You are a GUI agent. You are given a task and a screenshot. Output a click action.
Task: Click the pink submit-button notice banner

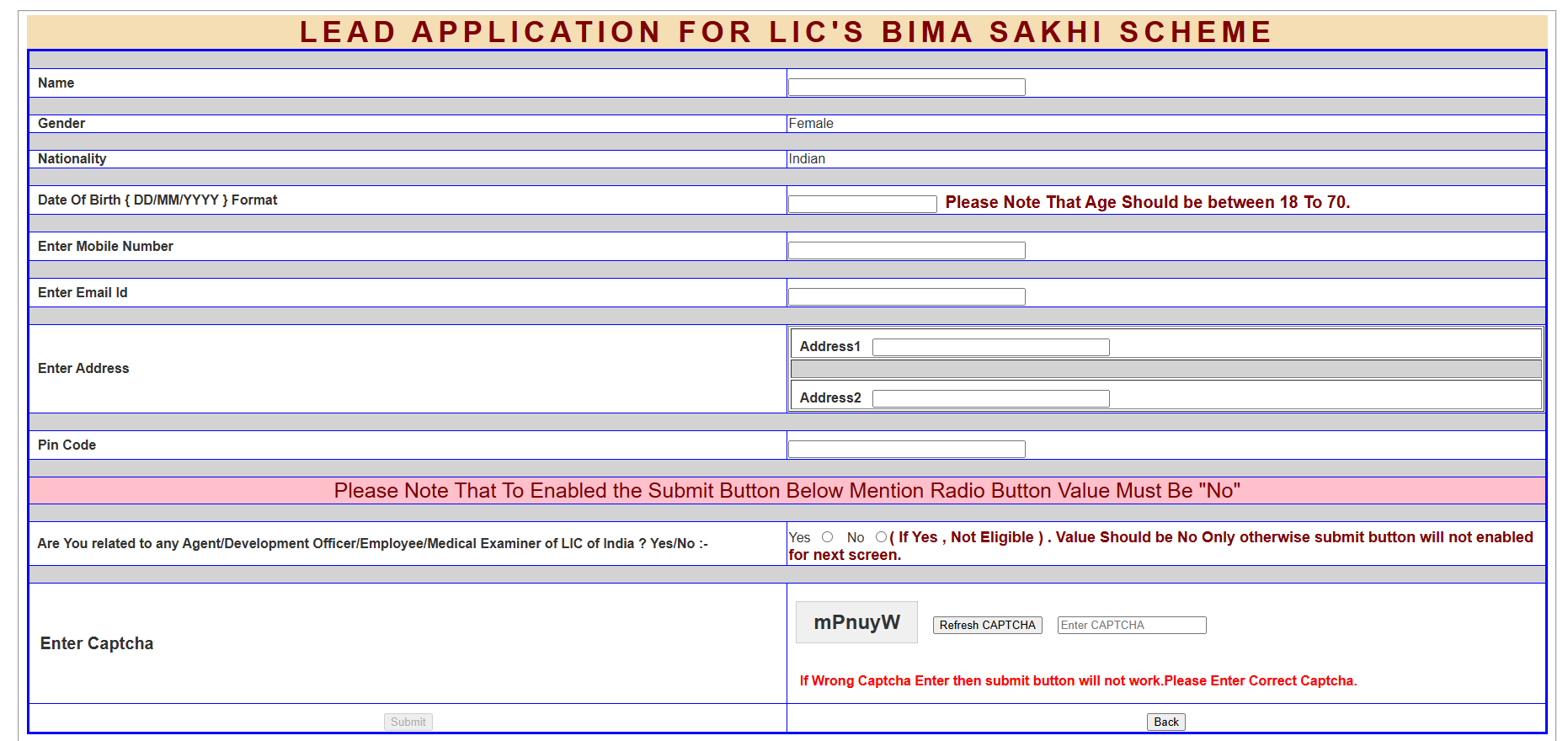pyautogui.click(x=787, y=491)
